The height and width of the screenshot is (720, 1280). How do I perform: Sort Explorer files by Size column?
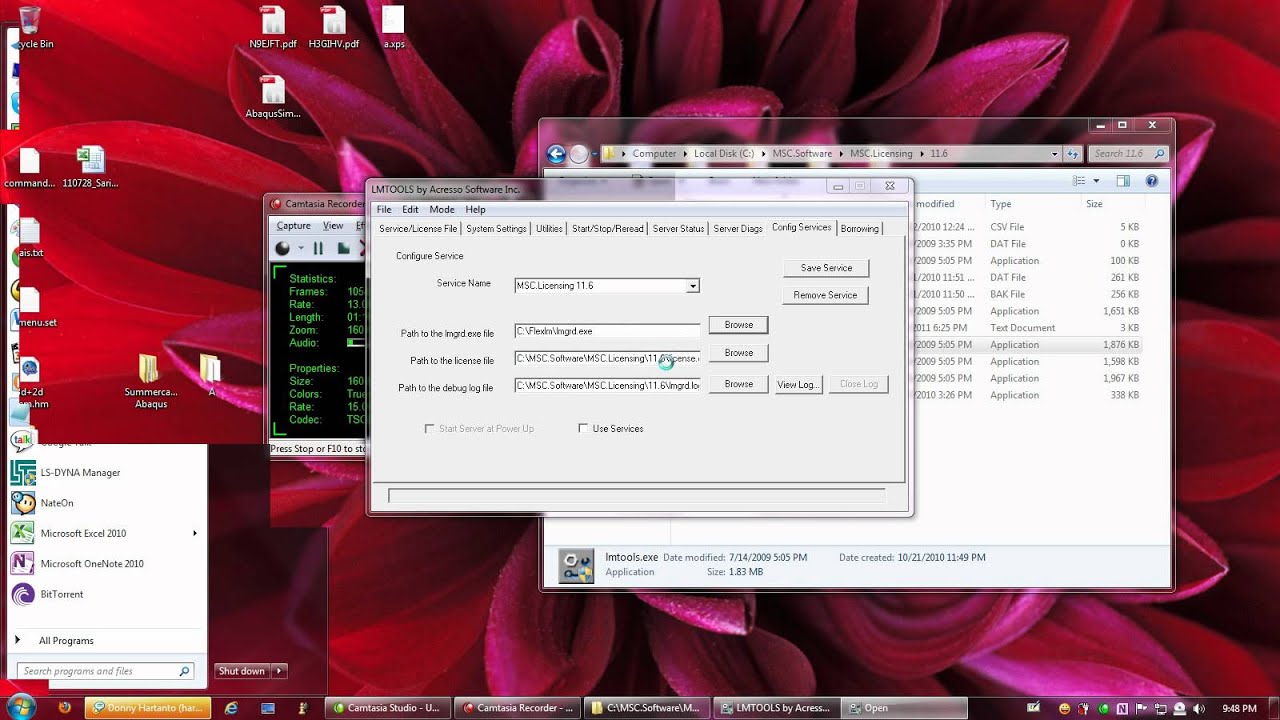click(1095, 204)
